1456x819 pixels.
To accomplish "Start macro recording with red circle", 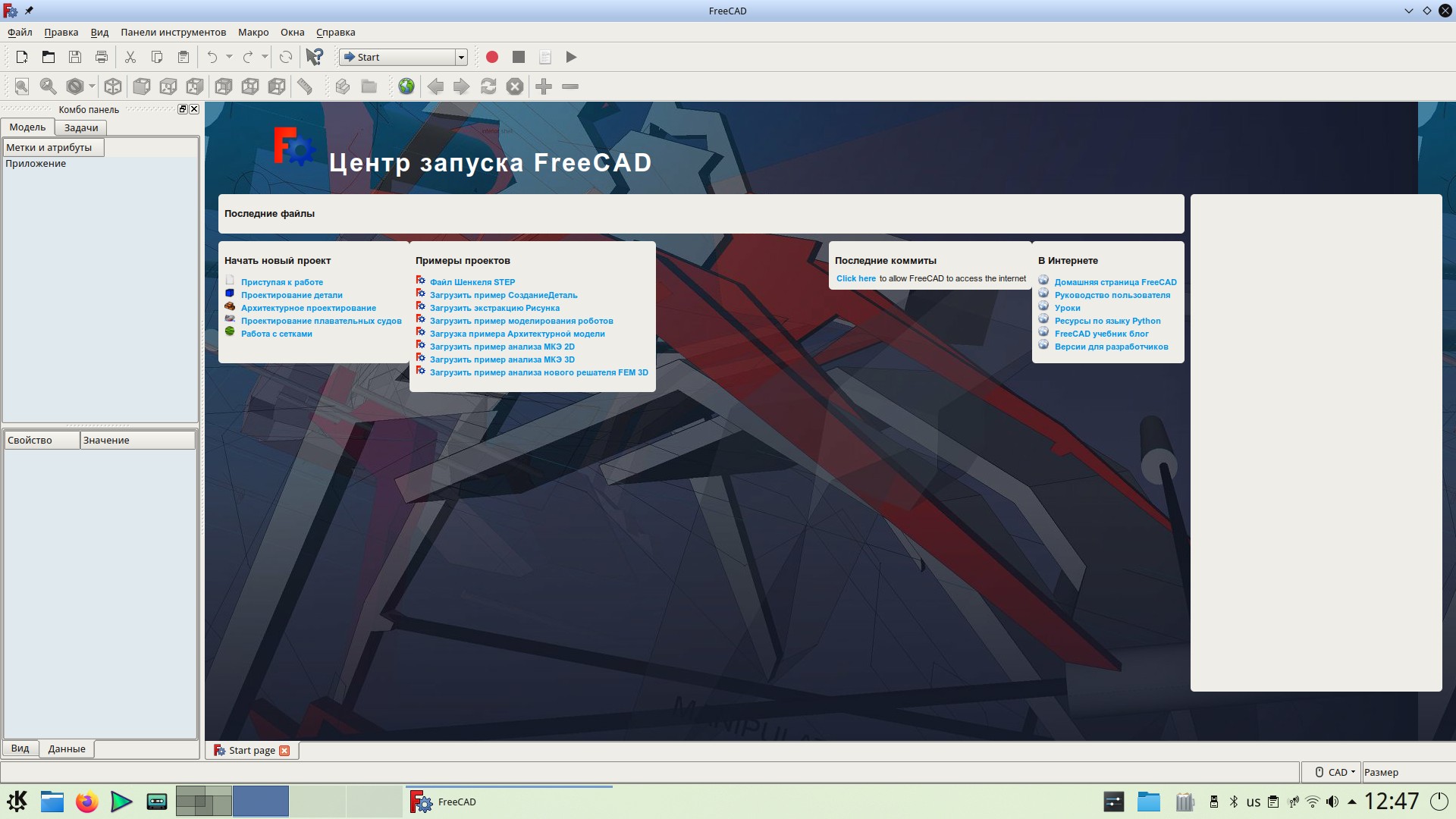I will [492, 57].
